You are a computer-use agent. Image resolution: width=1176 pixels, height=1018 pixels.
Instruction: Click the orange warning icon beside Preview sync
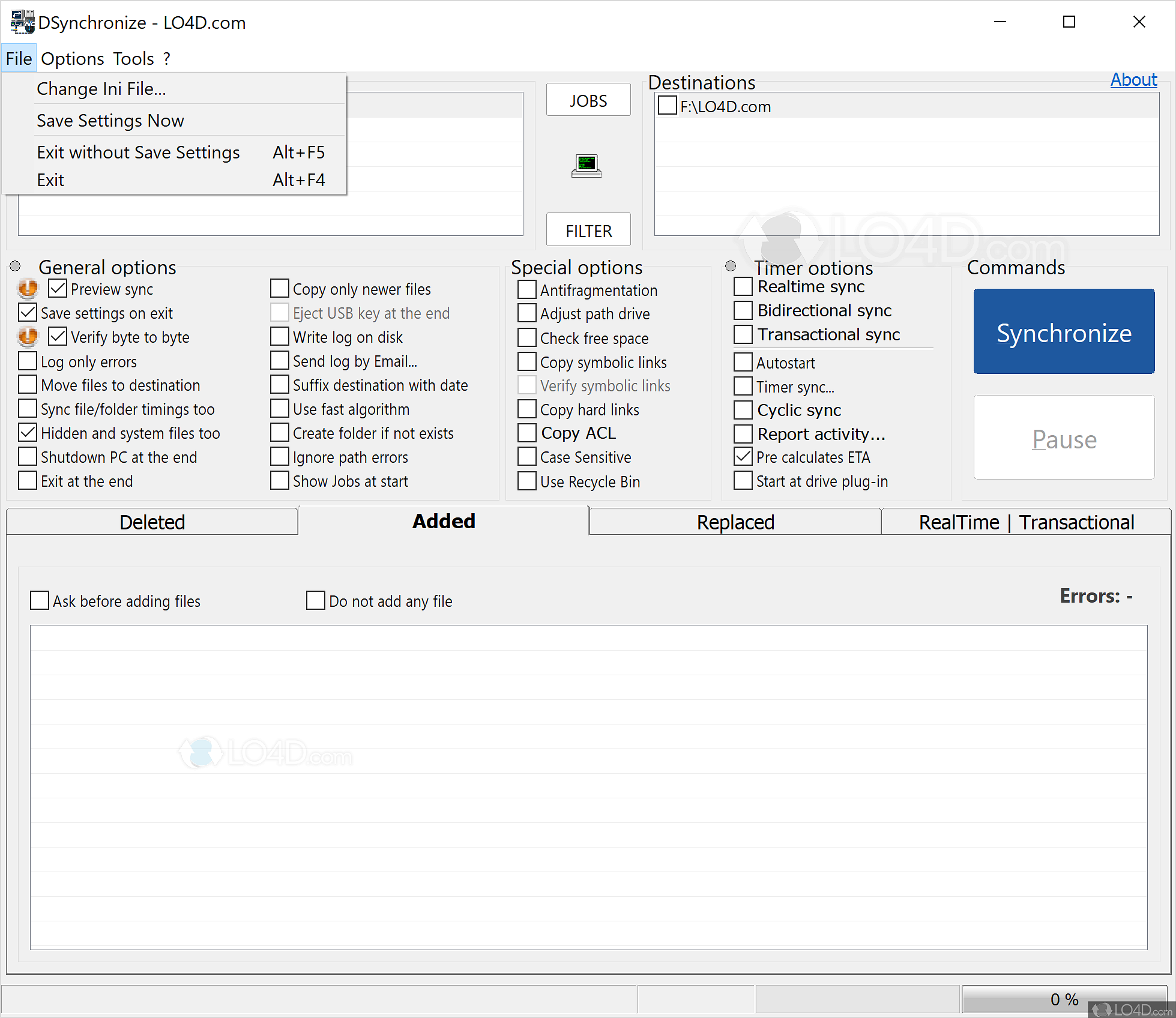pyautogui.click(x=28, y=289)
